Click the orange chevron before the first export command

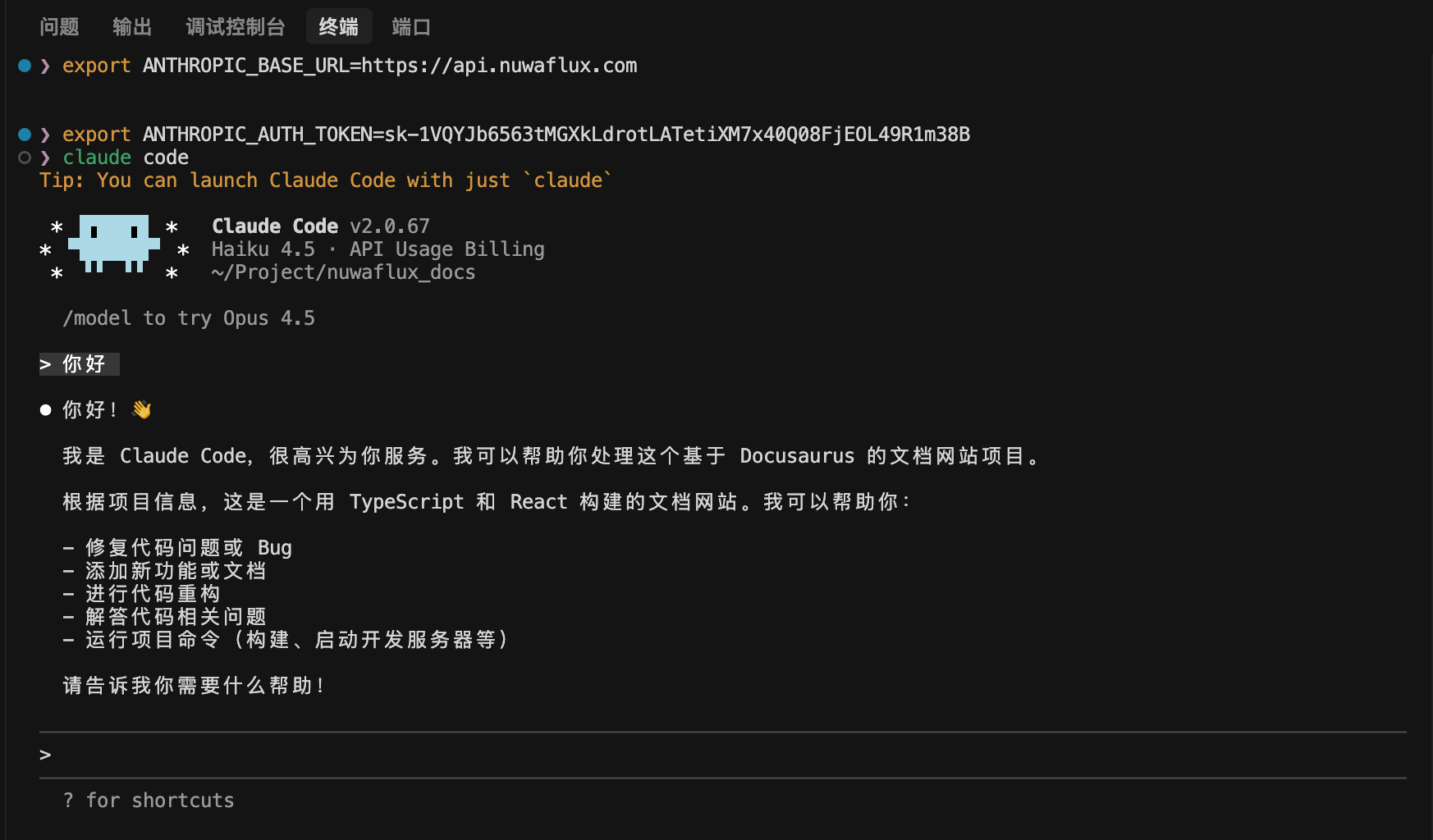click(x=45, y=66)
